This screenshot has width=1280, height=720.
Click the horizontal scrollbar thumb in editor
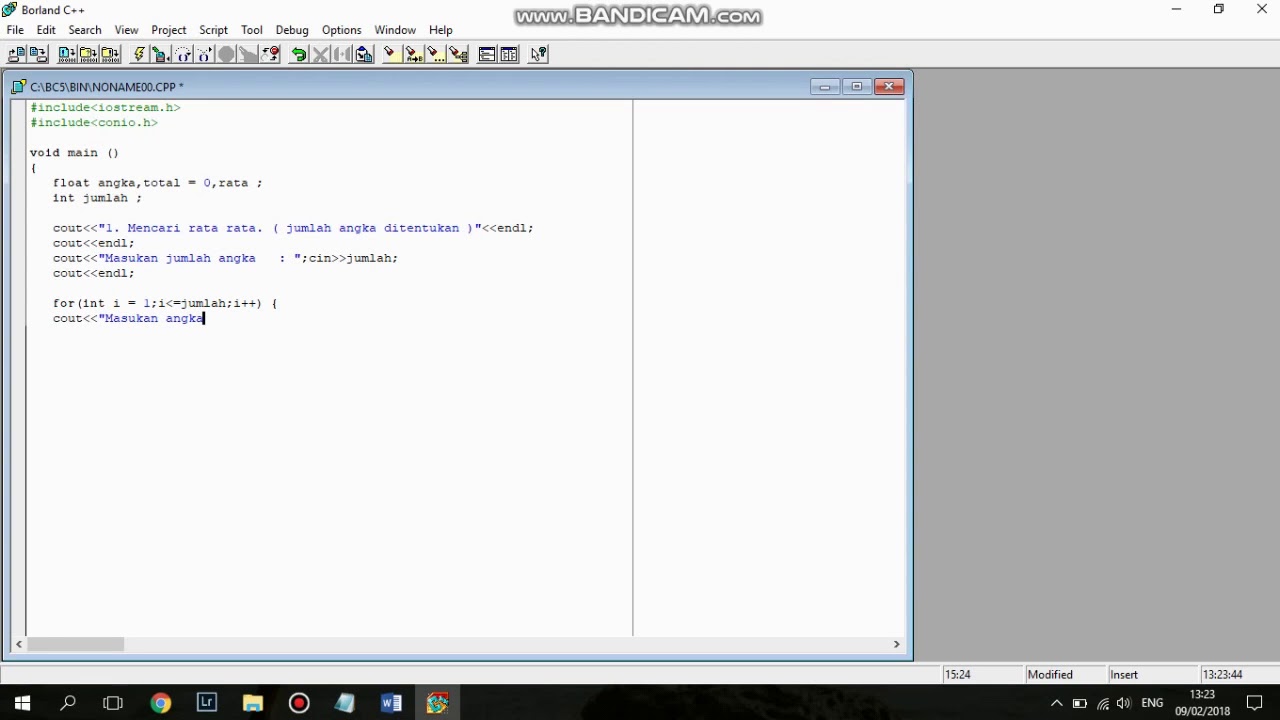[x=76, y=645]
